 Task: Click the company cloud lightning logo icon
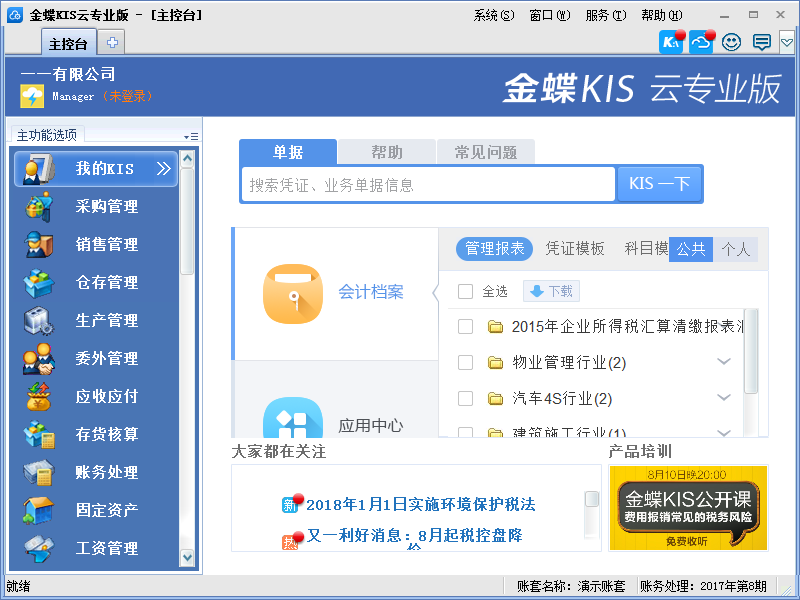point(32,96)
